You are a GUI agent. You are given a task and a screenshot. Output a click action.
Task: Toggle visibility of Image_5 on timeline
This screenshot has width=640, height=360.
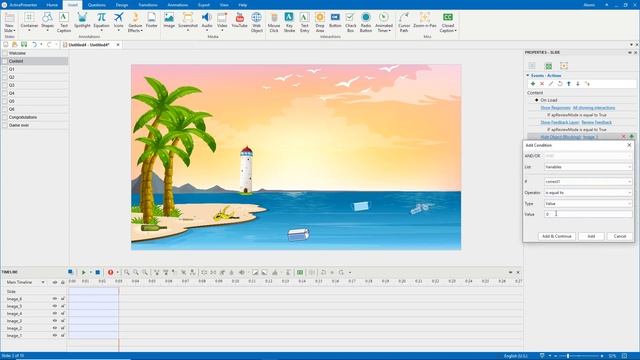click(x=55, y=306)
